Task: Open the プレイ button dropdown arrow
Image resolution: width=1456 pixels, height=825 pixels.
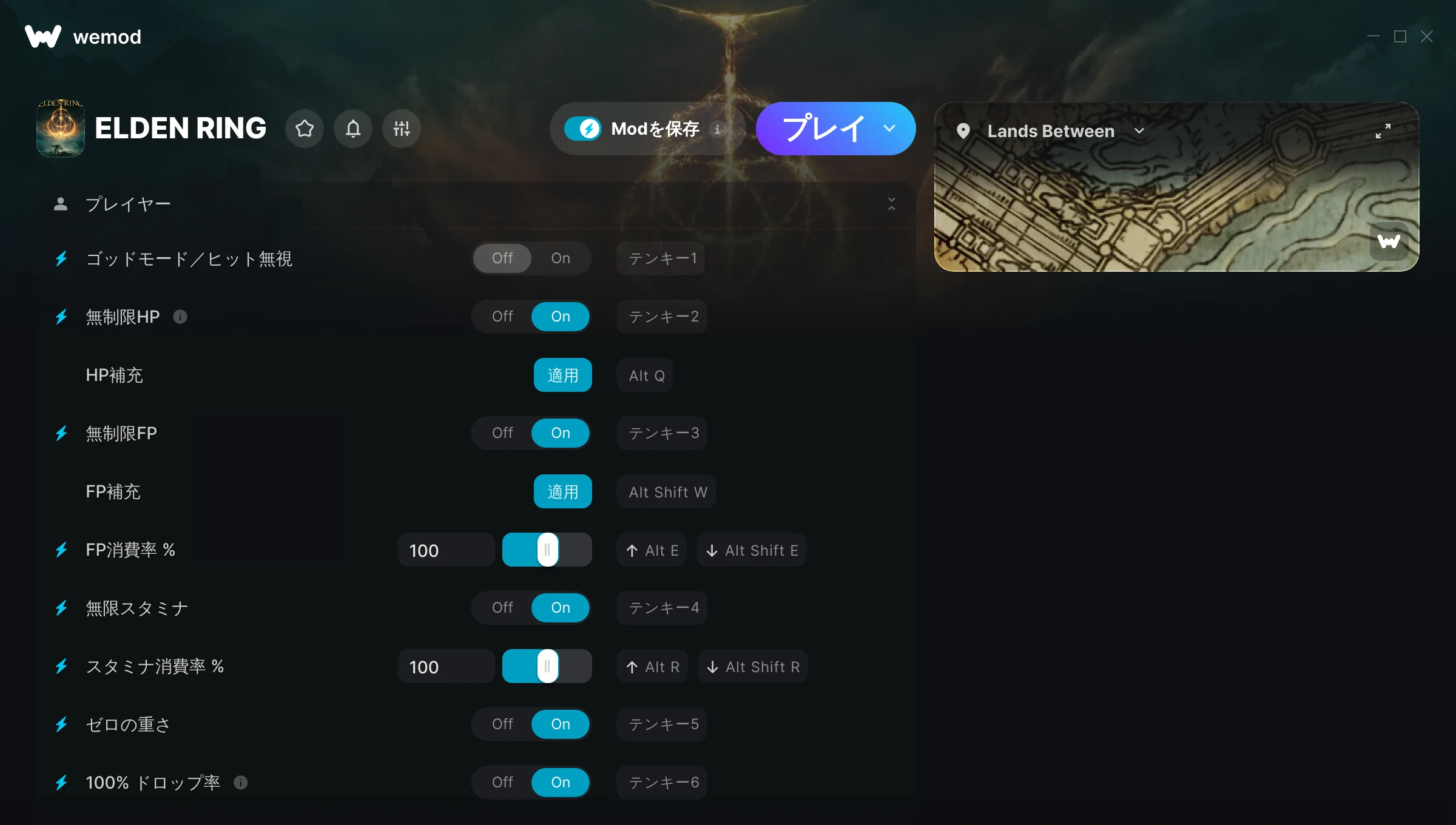Action: click(889, 129)
